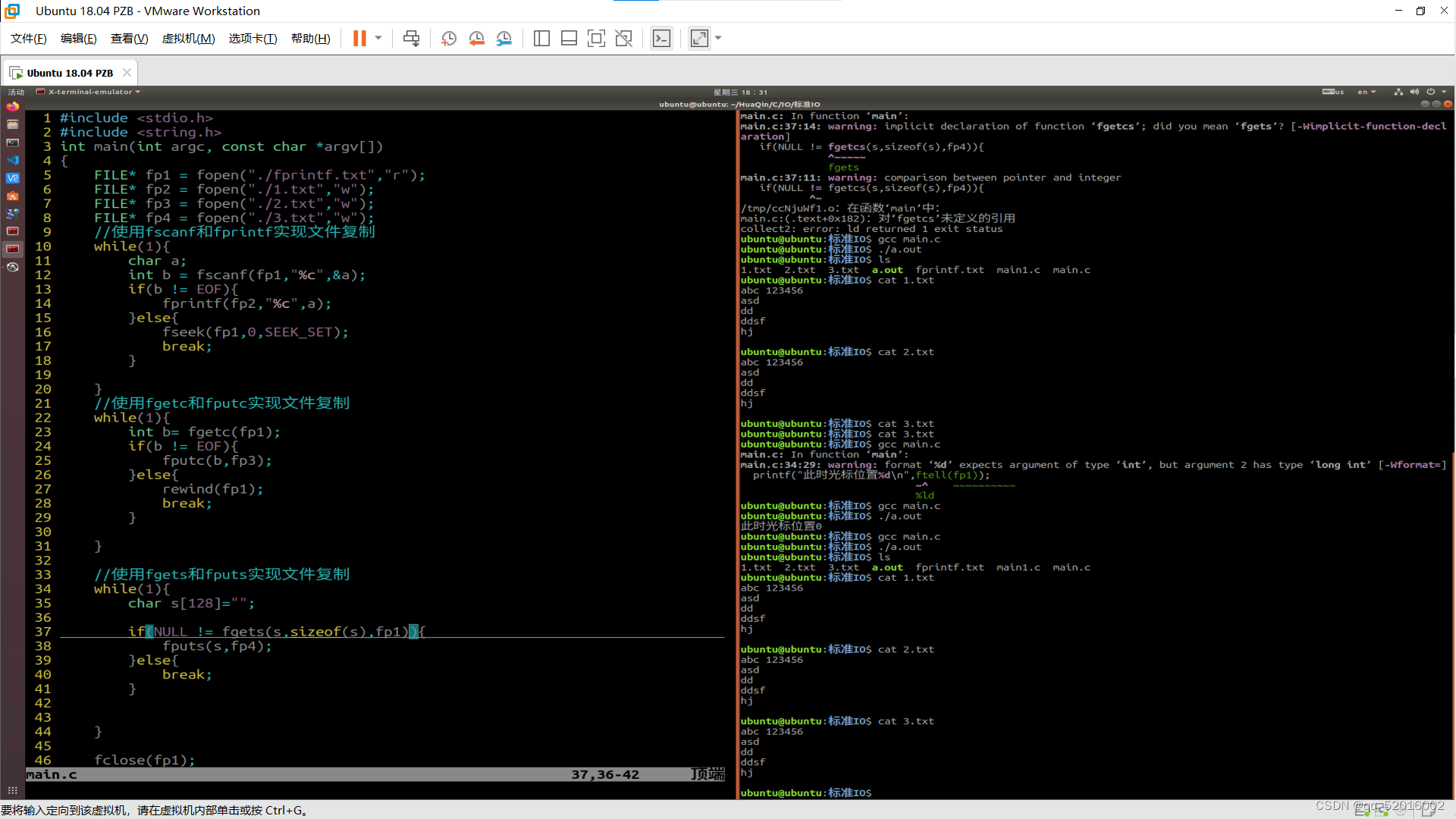
Task: Take a snapshot using the clock-plus icon
Action: (x=448, y=39)
